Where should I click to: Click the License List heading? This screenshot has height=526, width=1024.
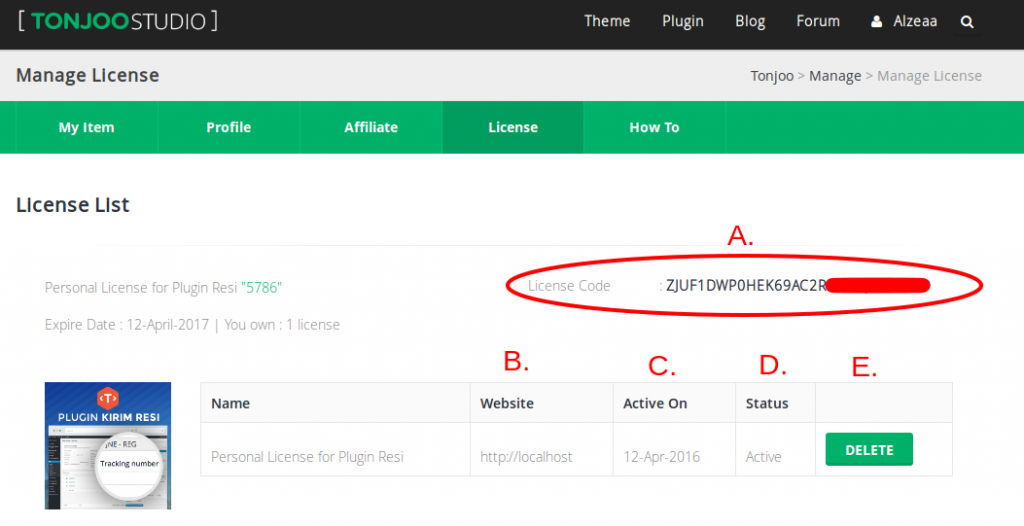coord(72,205)
